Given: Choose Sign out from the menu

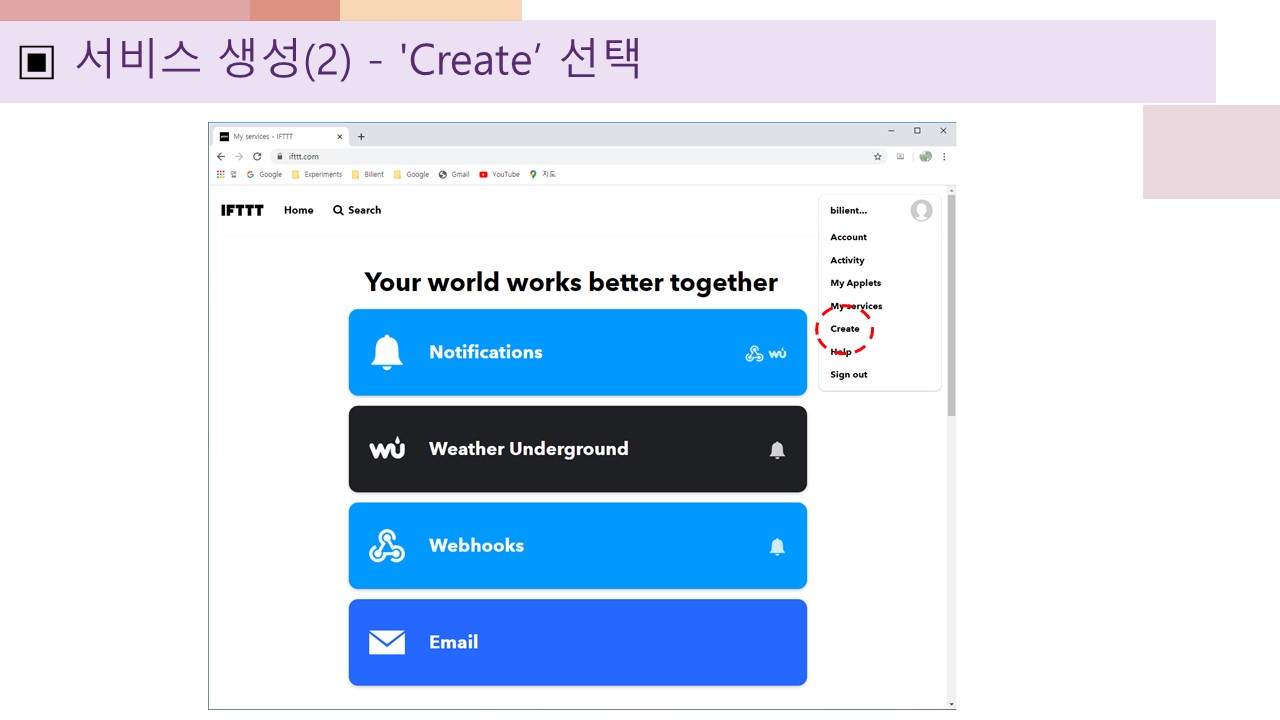Looking at the screenshot, I should 849,375.
